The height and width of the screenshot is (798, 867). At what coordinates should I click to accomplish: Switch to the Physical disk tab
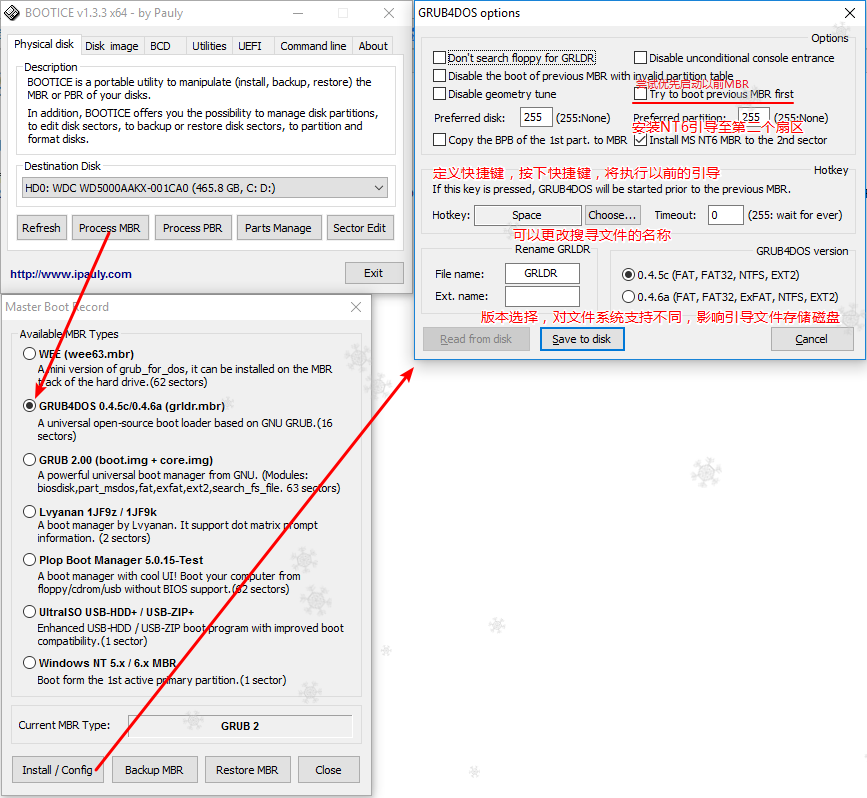(44, 44)
